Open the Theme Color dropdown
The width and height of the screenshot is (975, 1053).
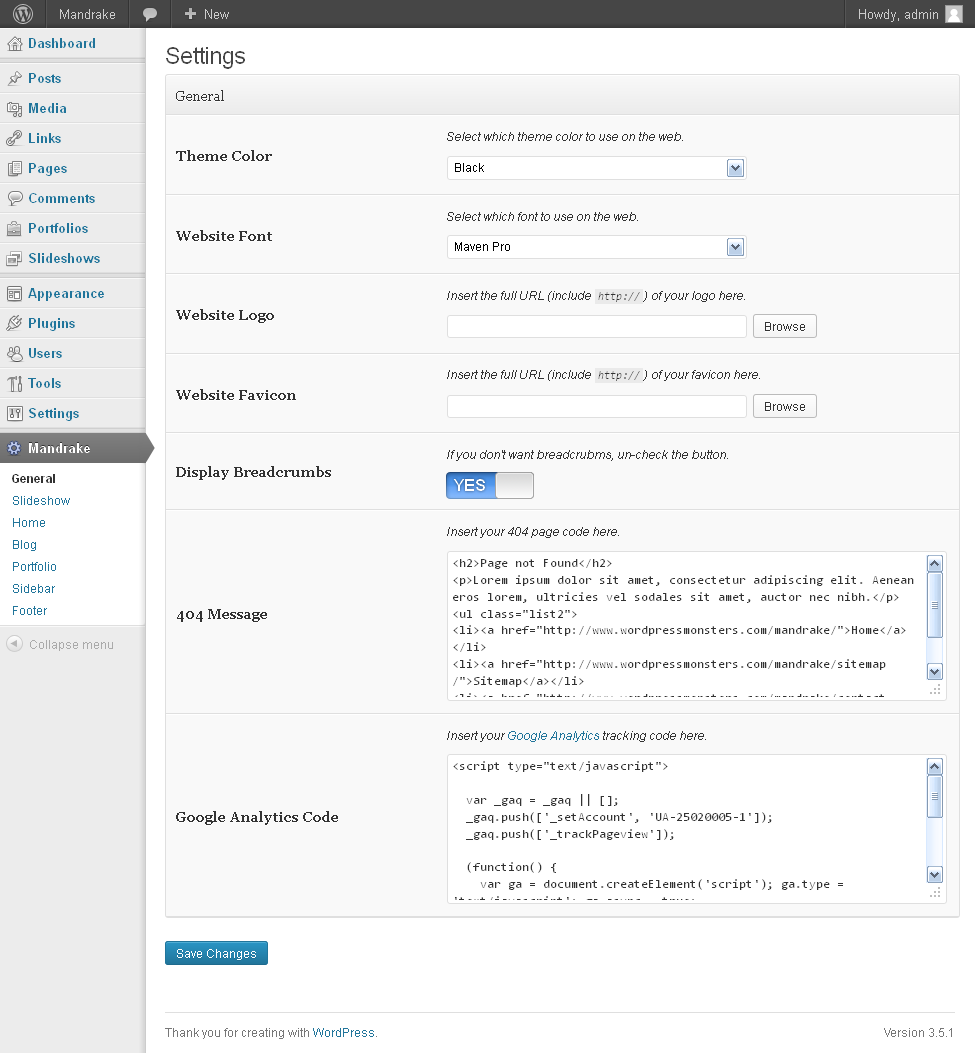tap(596, 168)
